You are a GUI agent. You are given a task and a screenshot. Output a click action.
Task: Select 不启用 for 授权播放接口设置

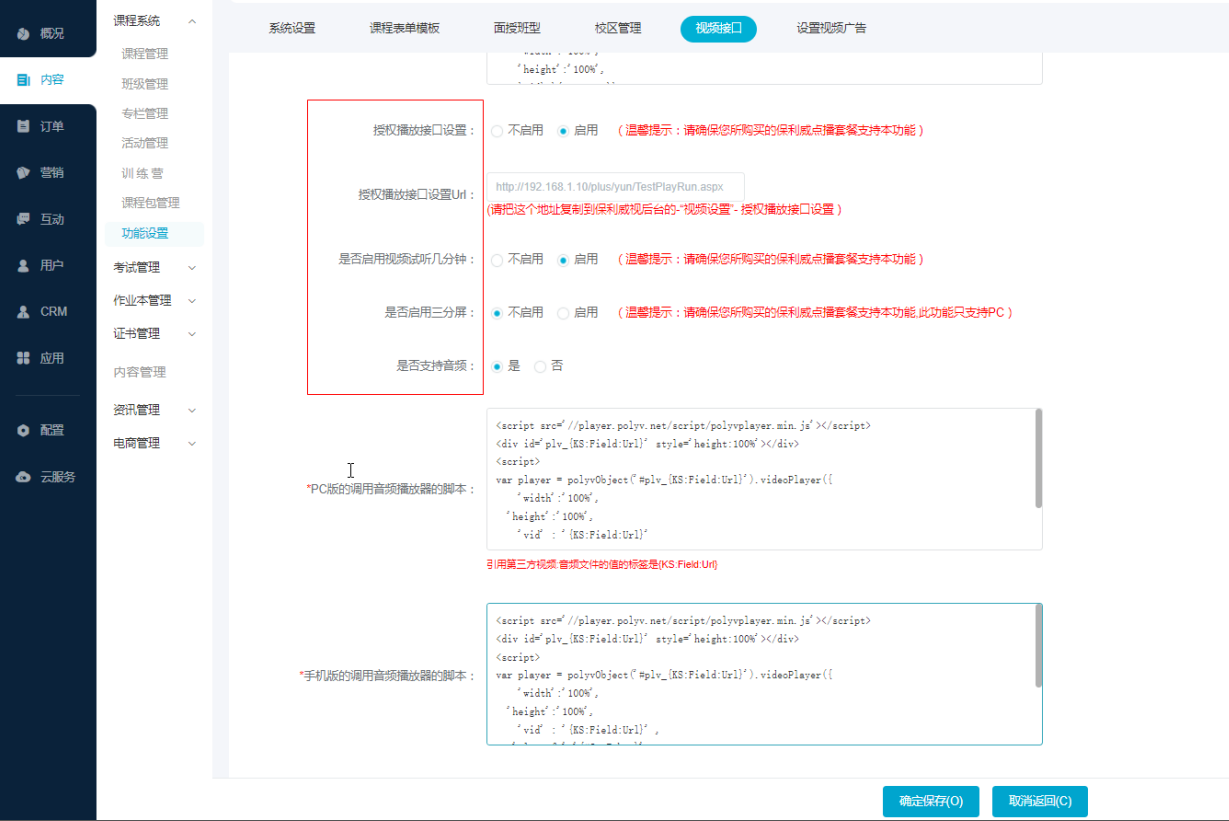tap(497, 131)
